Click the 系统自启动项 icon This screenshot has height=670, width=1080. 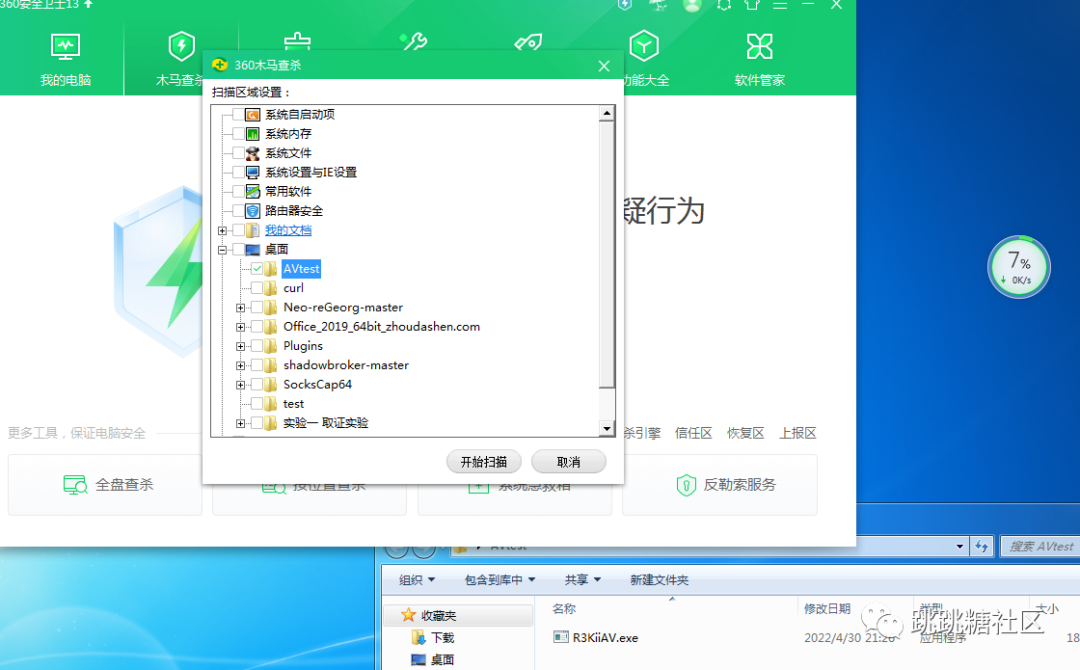253,114
